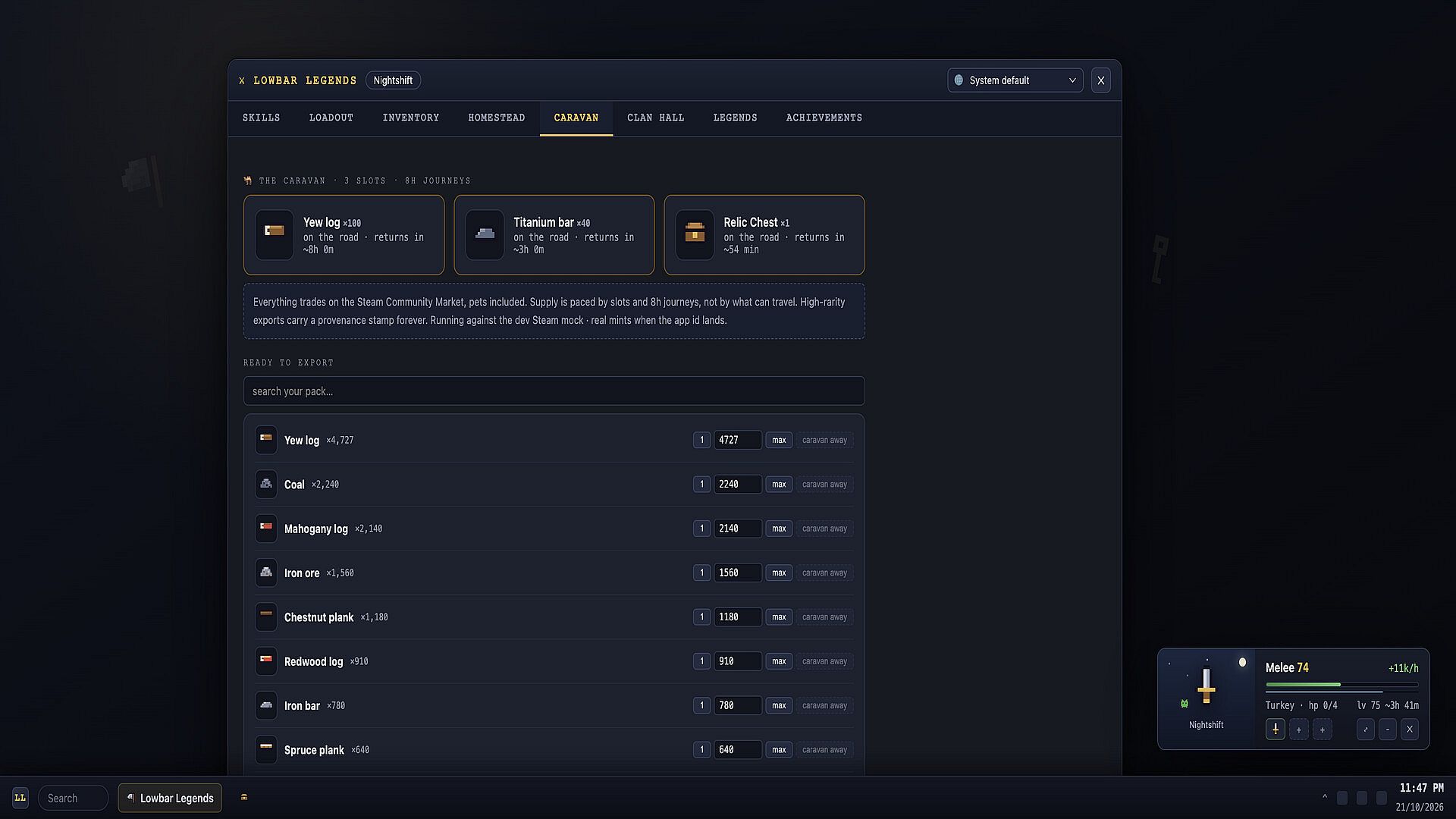Click the Iron bar item icon
1456x819 pixels.
click(x=266, y=705)
